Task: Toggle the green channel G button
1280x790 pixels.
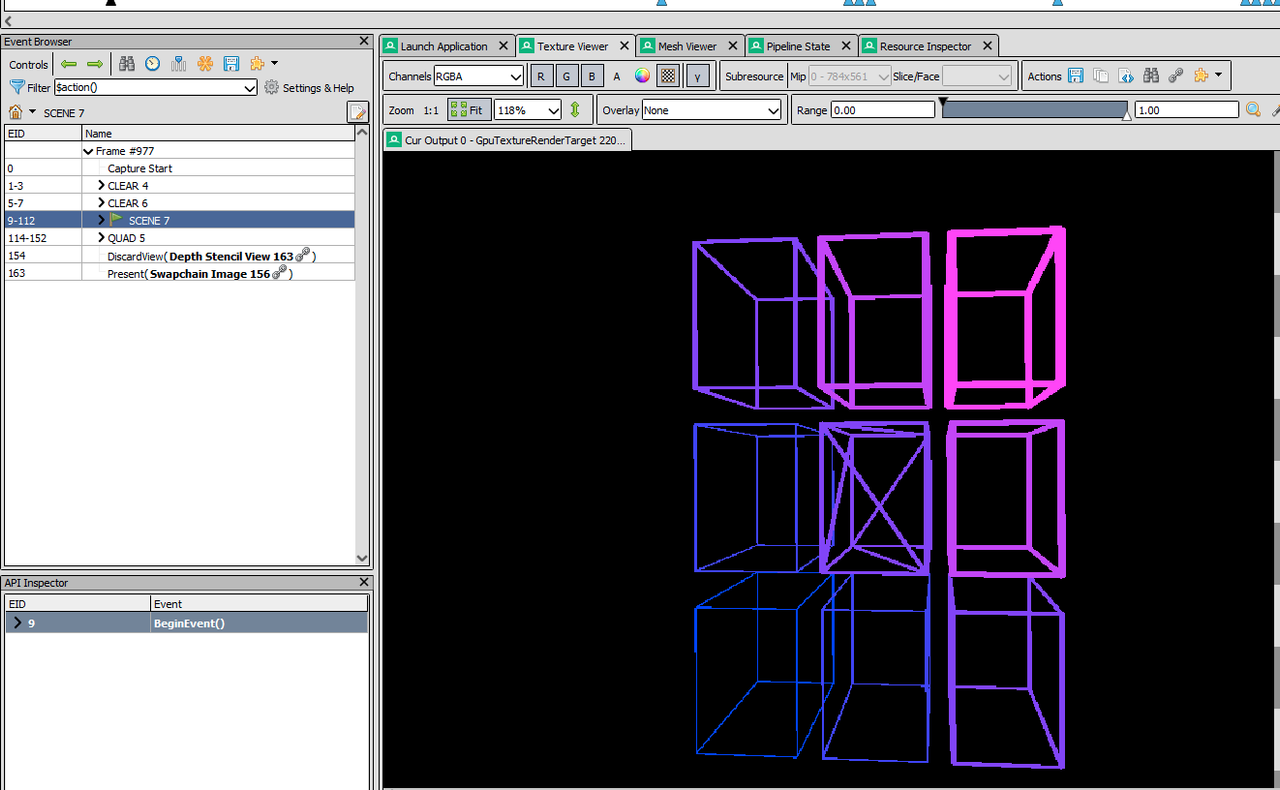Action: 566,76
